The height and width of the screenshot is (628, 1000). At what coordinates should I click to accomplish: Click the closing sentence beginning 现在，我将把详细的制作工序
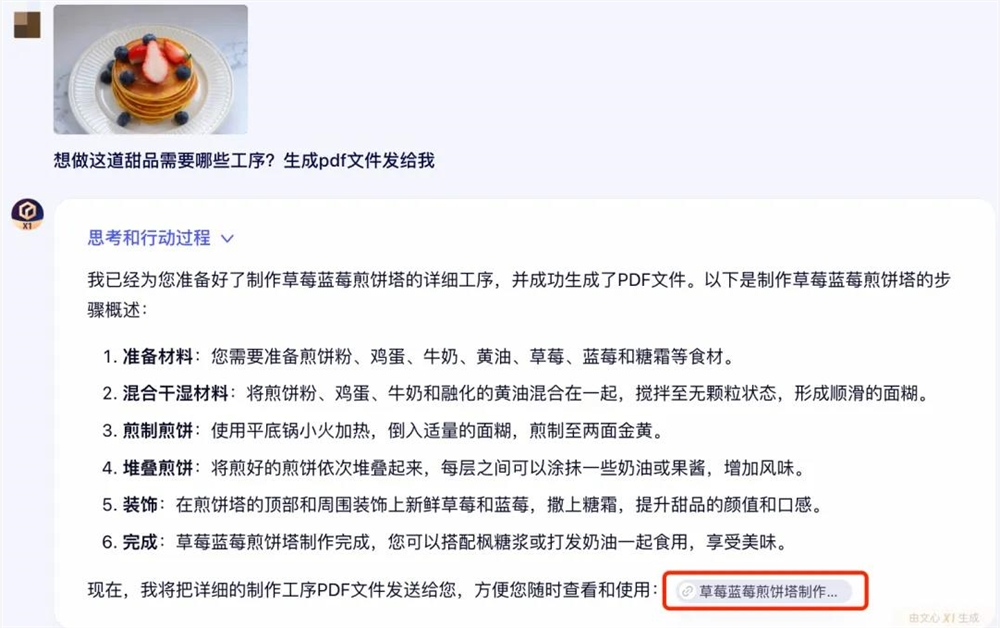372,590
